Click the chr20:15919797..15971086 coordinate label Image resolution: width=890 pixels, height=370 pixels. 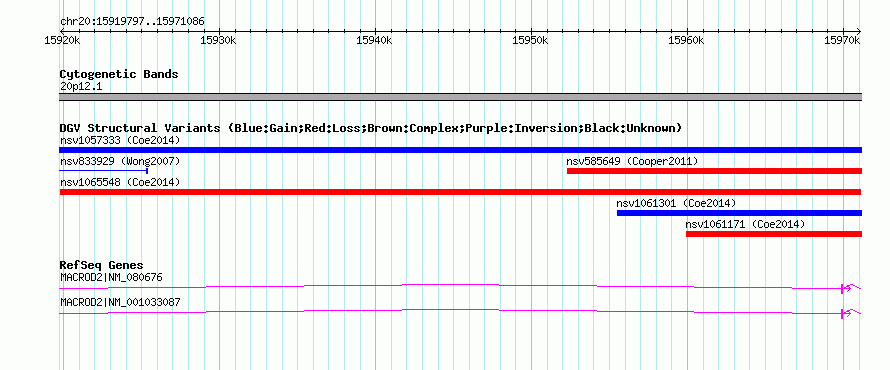[132, 22]
